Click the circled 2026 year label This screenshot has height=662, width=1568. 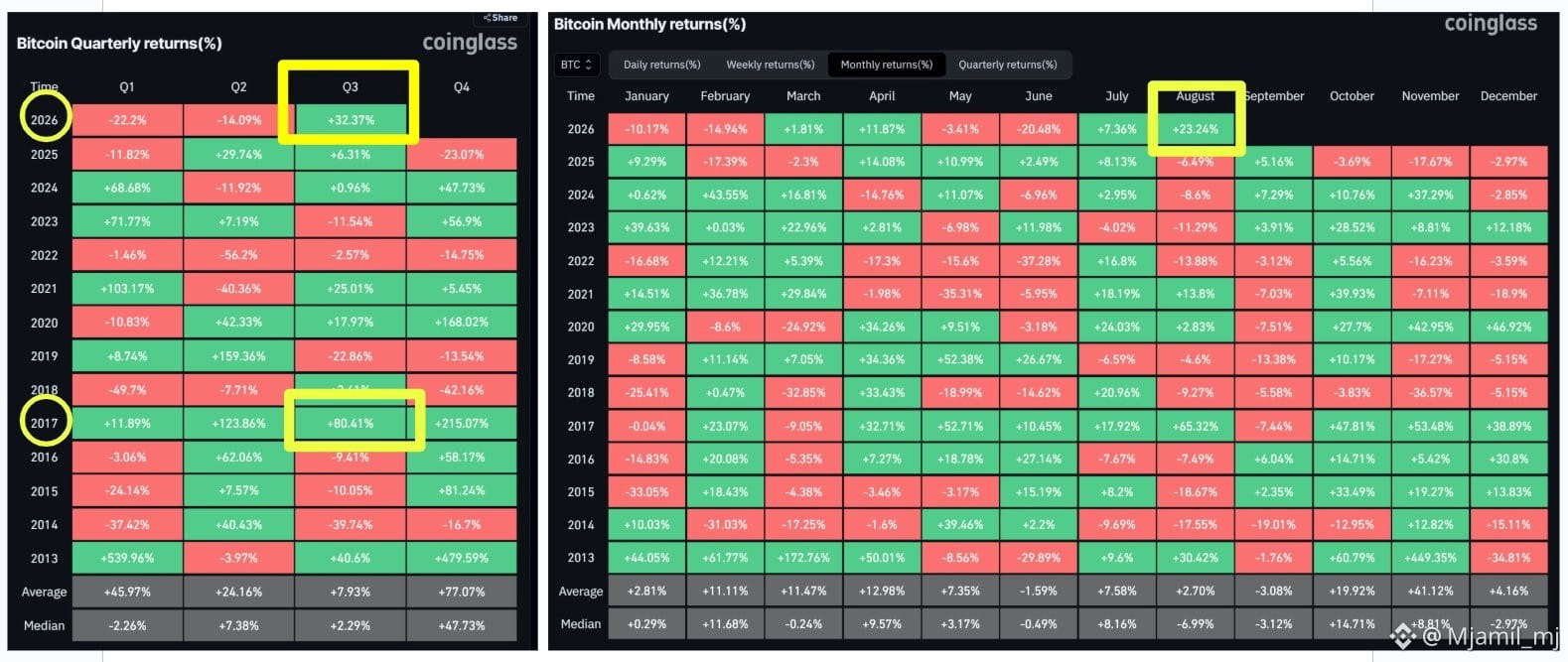[x=44, y=120]
